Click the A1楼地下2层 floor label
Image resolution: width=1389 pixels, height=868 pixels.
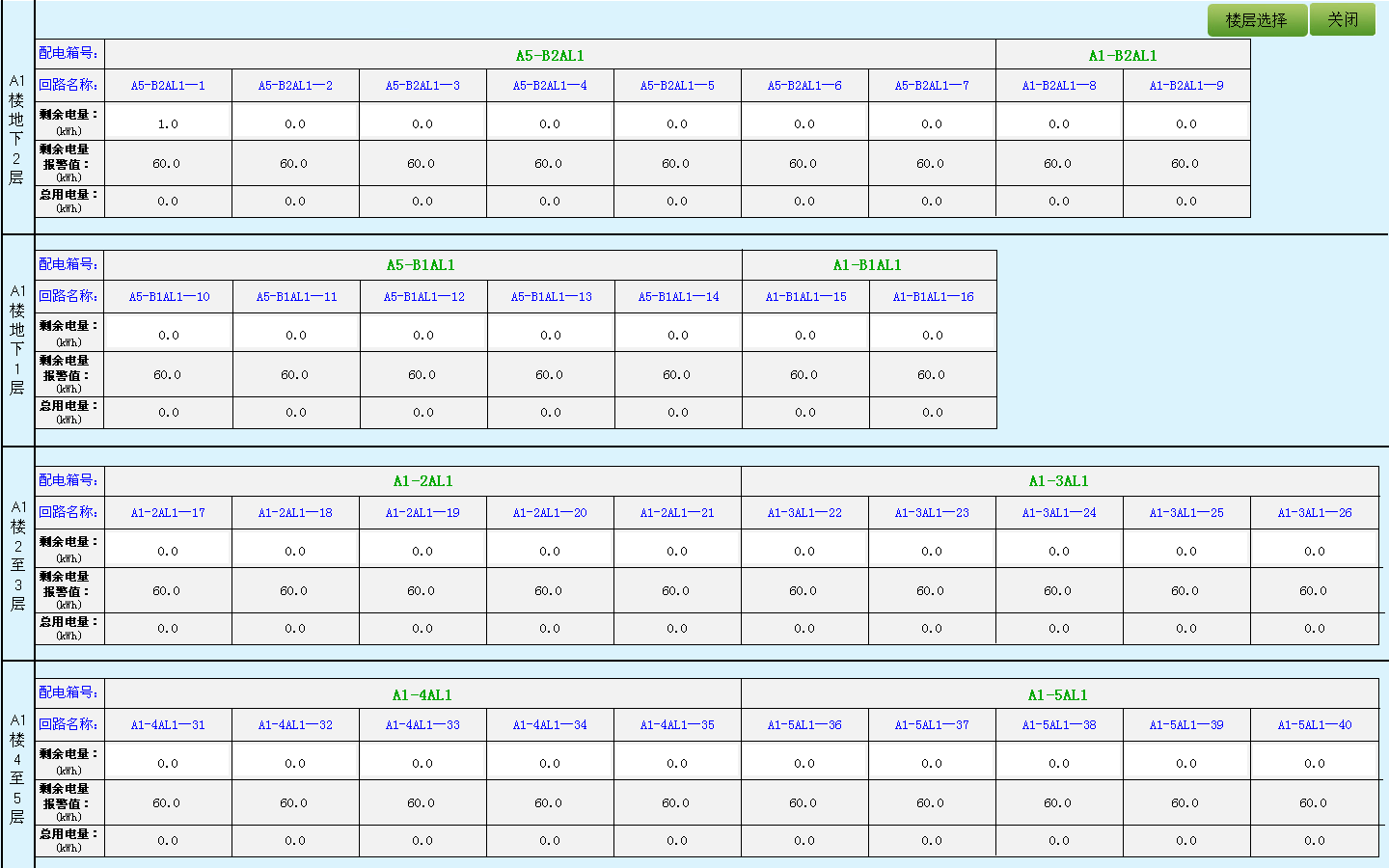tap(16, 129)
